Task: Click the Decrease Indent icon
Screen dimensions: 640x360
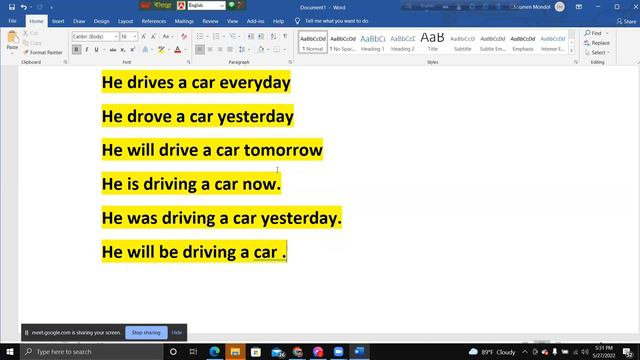Action: tap(251, 37)
